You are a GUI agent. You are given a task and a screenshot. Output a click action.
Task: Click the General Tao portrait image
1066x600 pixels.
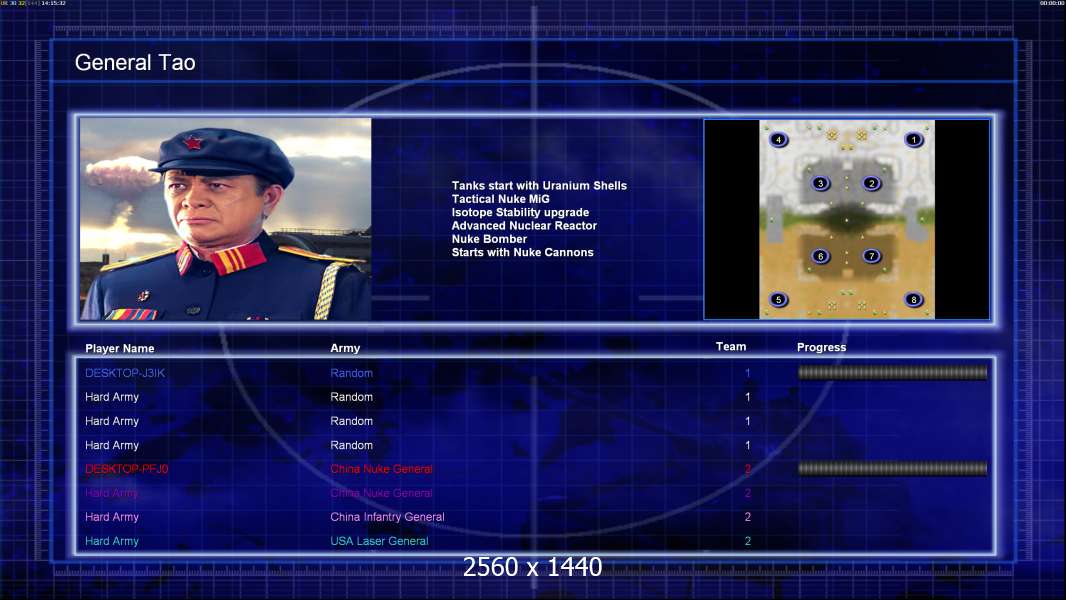click(x=226, y=219)
